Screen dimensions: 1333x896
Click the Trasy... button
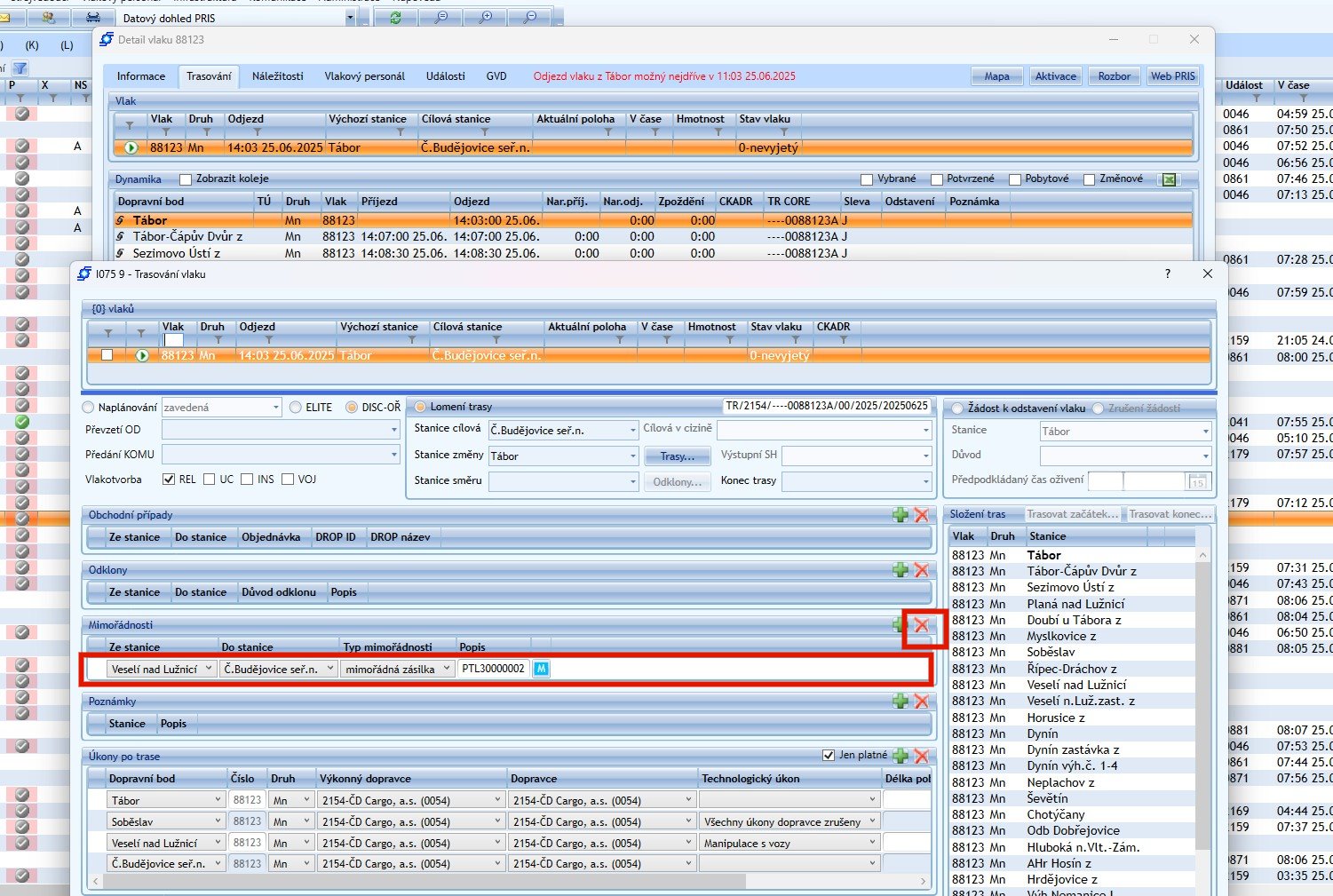pos(677,456)
